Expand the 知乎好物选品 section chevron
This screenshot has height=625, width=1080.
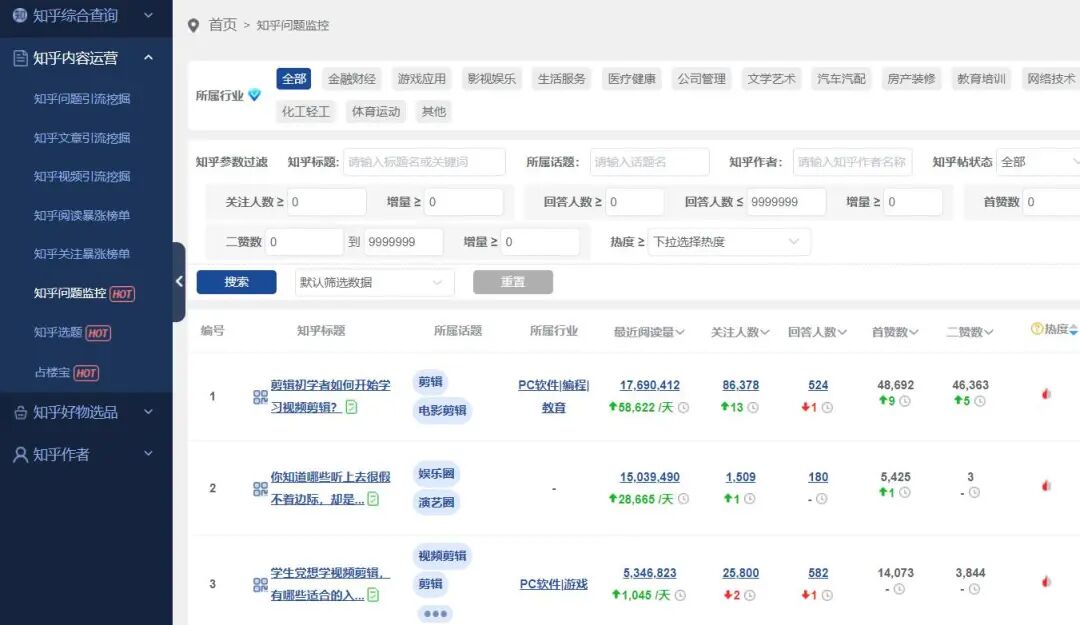pyautogui.click(x=148, y=412)
